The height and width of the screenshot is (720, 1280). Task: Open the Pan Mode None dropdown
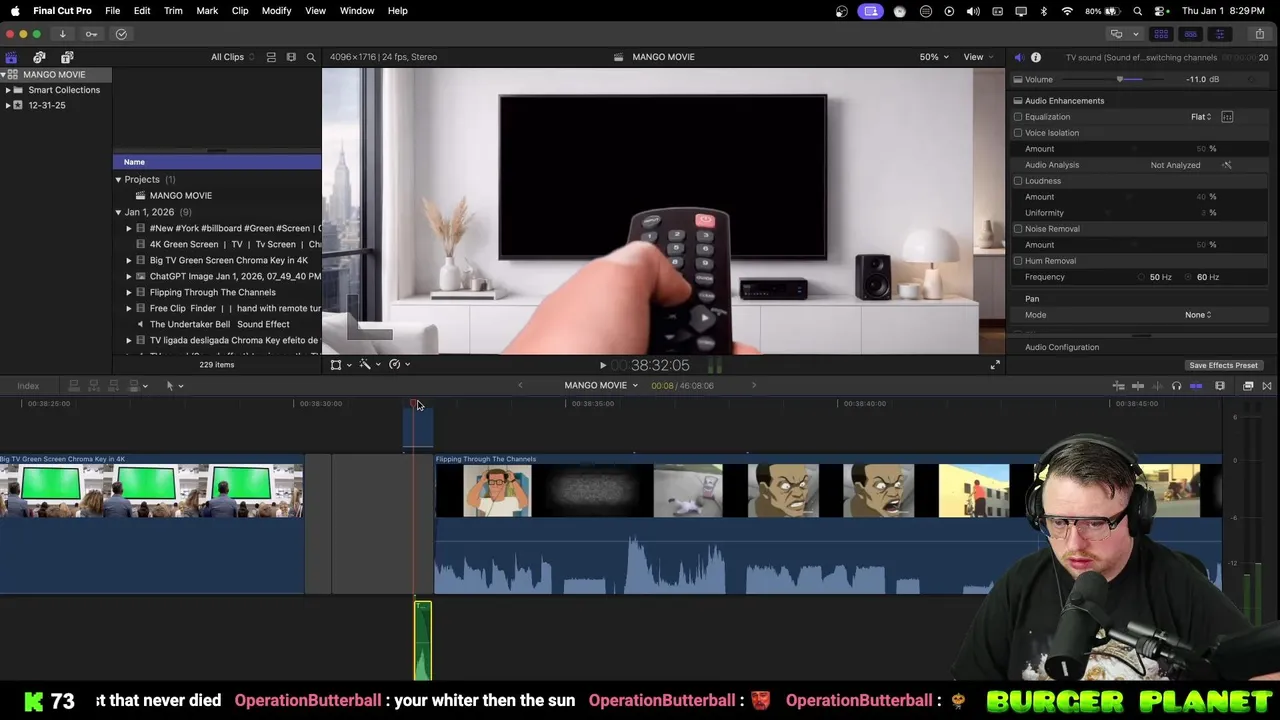tap(1198, 315)
